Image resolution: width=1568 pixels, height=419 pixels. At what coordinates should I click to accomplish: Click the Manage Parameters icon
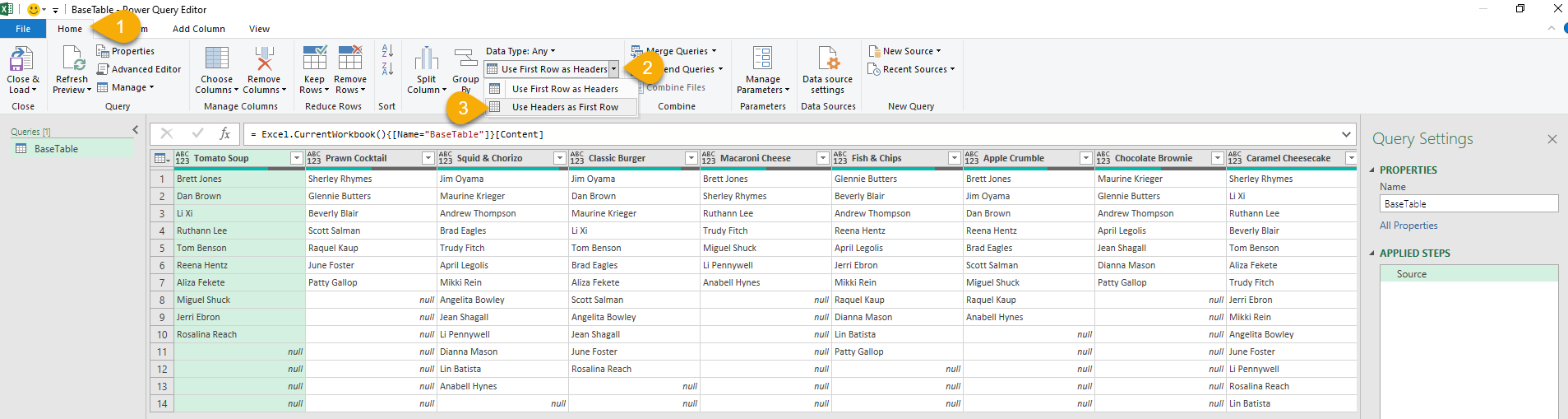[762, 60]
